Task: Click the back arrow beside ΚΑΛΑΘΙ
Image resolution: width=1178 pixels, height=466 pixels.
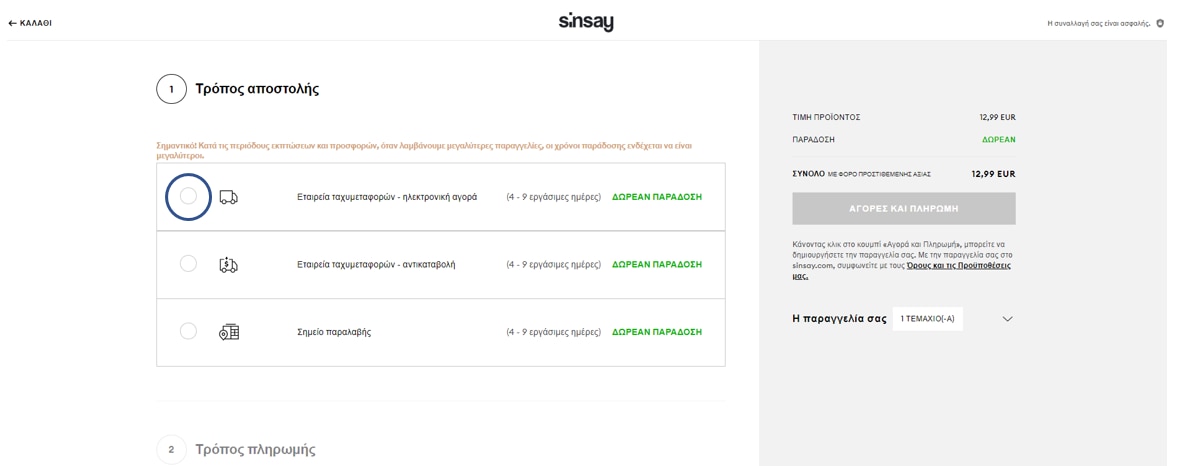Action: coord(12,23)
